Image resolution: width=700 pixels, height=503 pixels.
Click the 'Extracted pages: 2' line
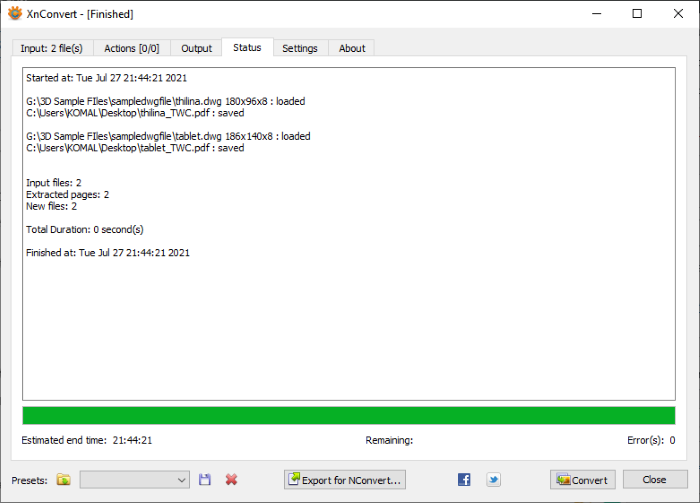click(x=67, y=195)
